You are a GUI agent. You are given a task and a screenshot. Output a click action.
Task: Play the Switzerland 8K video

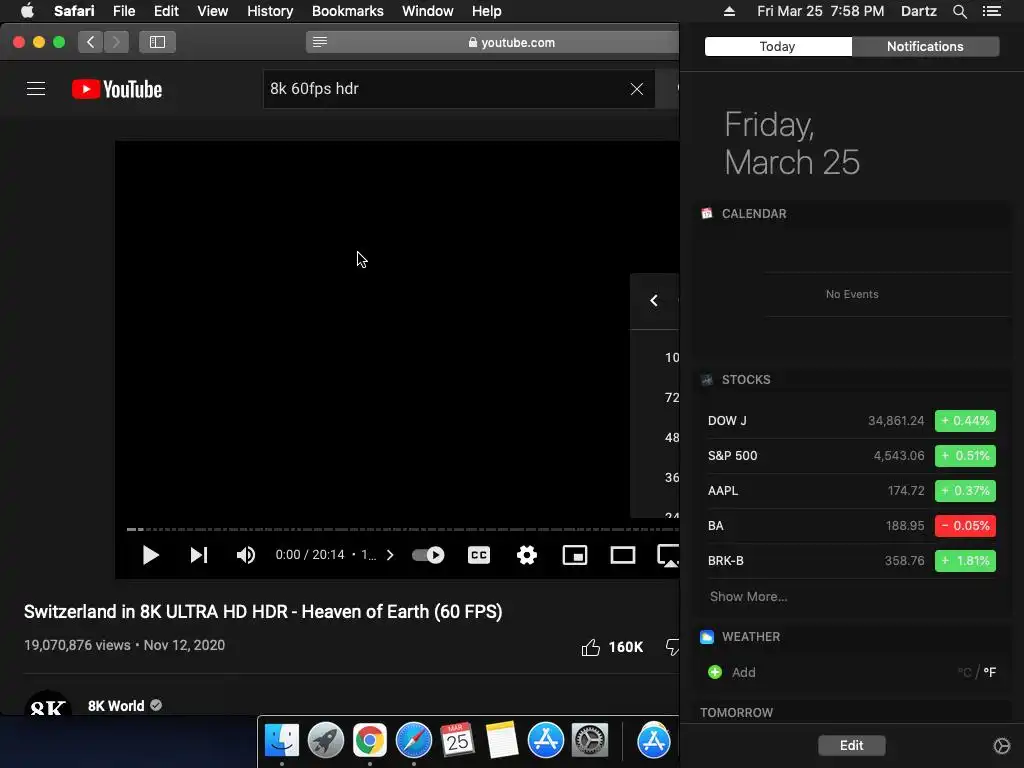(x=150, y=555)
